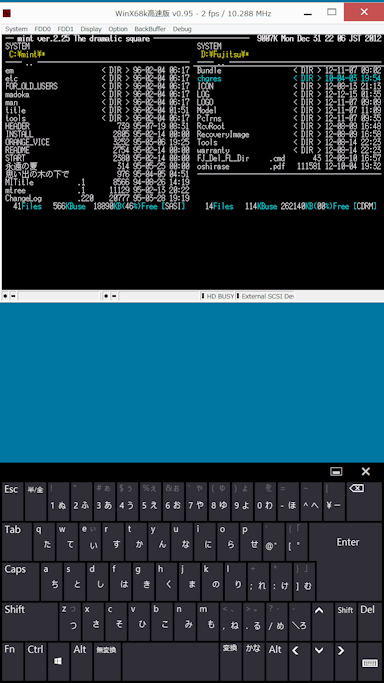
Task: Tap the right arrow key on keyboard
Action: [341, 662]
